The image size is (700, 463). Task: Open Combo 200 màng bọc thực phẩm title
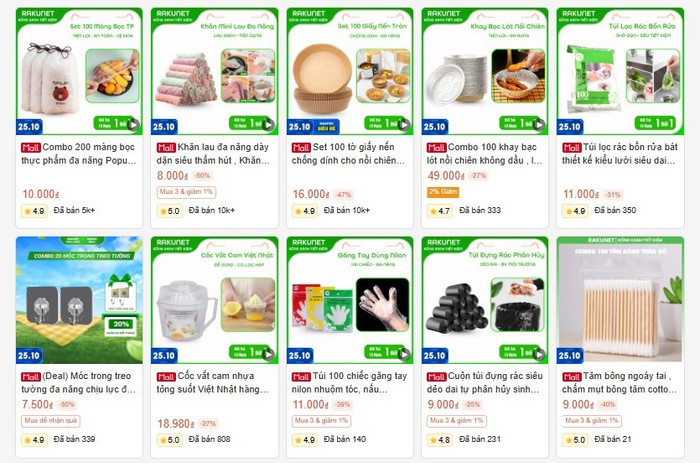tap(79, 154)
